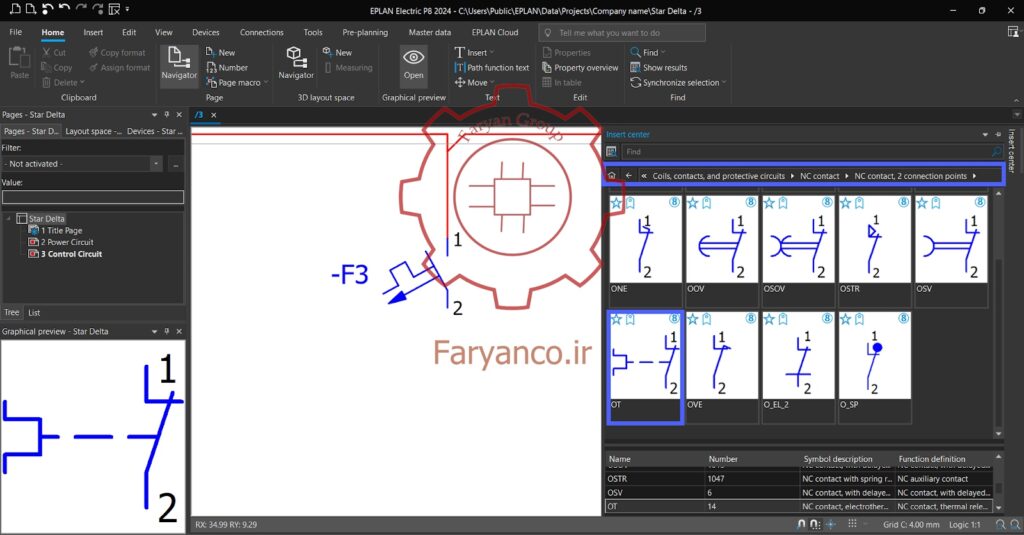Open the 3D layout space Navigator
The width and height of the screenshot is (1024, 535).
click(296, 63)
